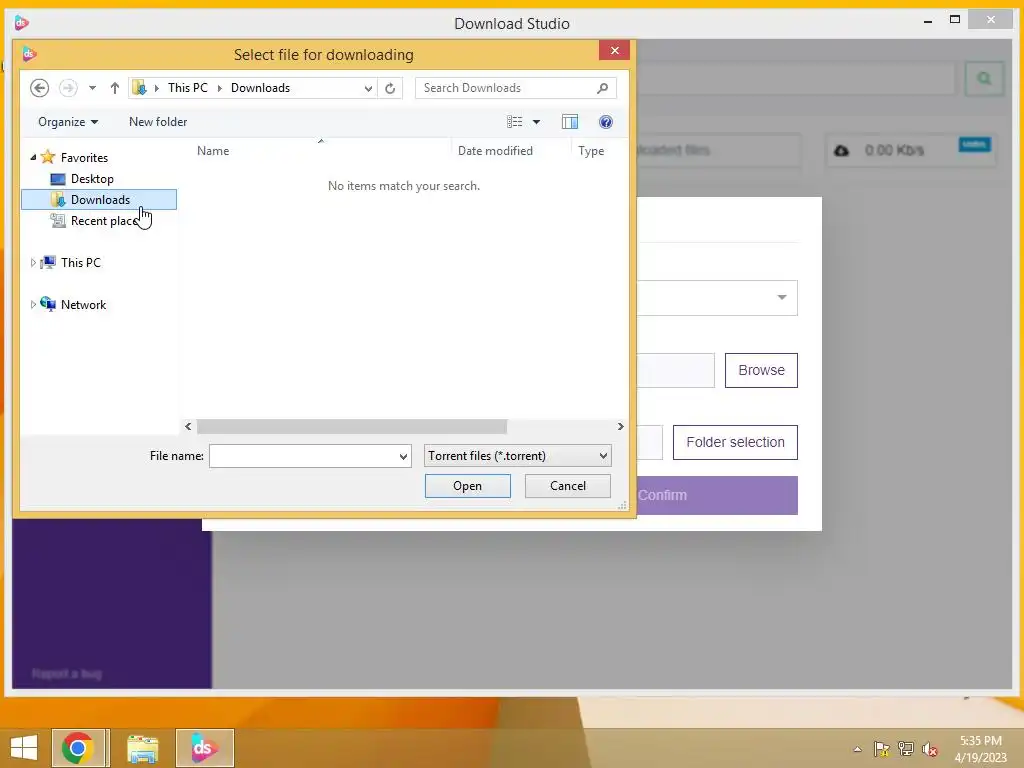Viewport: 1024px width, 768px height.
Task: Sort by Date modified column
Action: [x=495, y=151]
